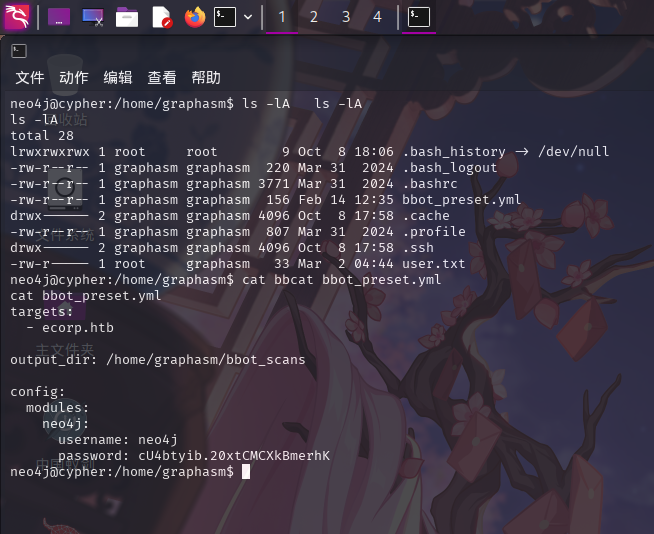
Task: Switch to workspace 2
Action: point(314,17)
